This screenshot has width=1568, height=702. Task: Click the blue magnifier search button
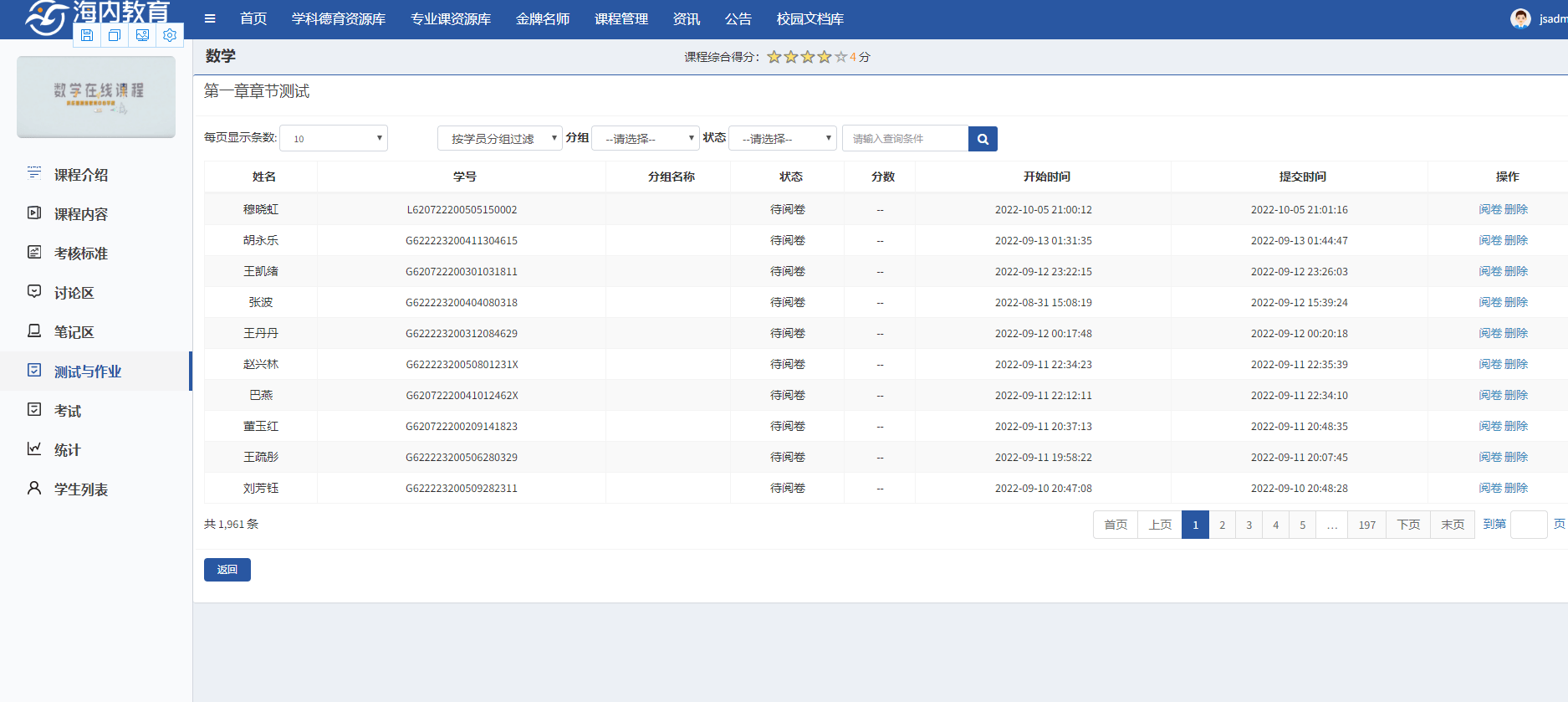click(x=983, y=139)
